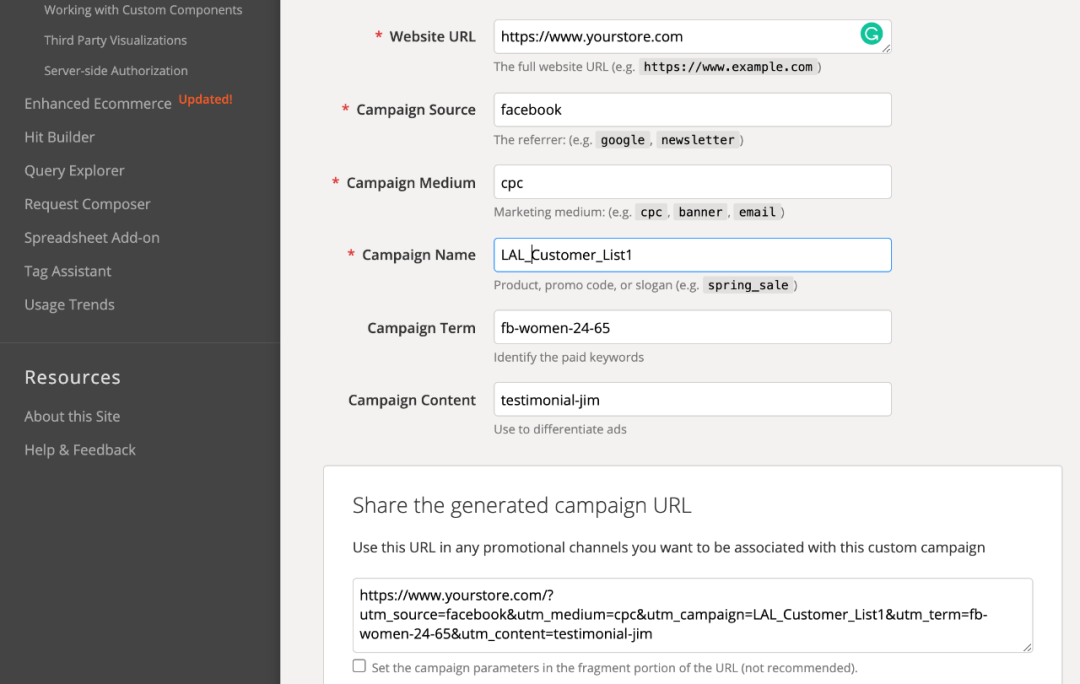Click the Campaign Name field LAL_Customer_List1

coord(692,255)
